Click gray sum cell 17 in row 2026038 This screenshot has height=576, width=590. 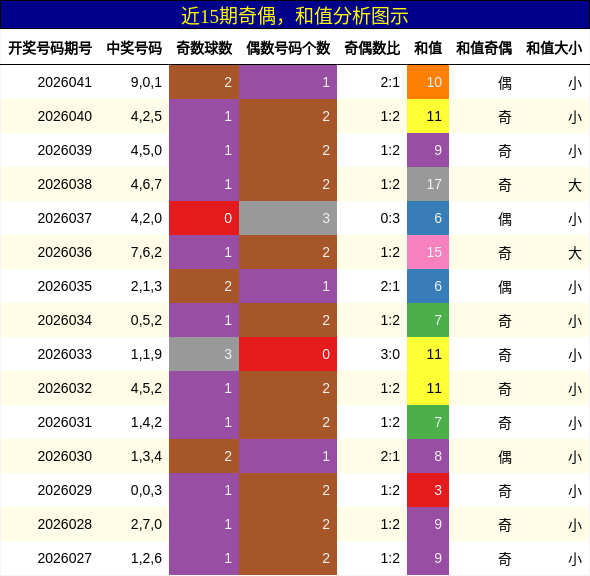428,184
